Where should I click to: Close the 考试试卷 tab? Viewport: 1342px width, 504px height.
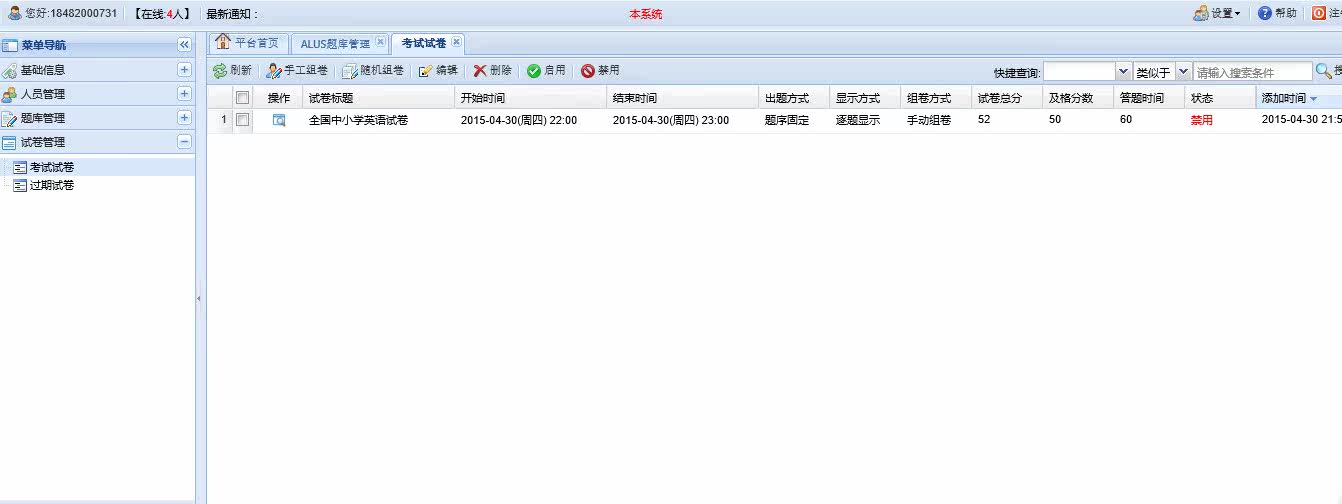[x=456, y=42]
